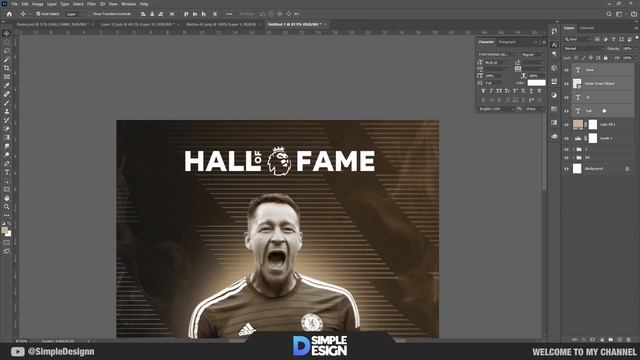
Task: Toggle the Auto-Select checkbox
Action: tap(38, 14)
